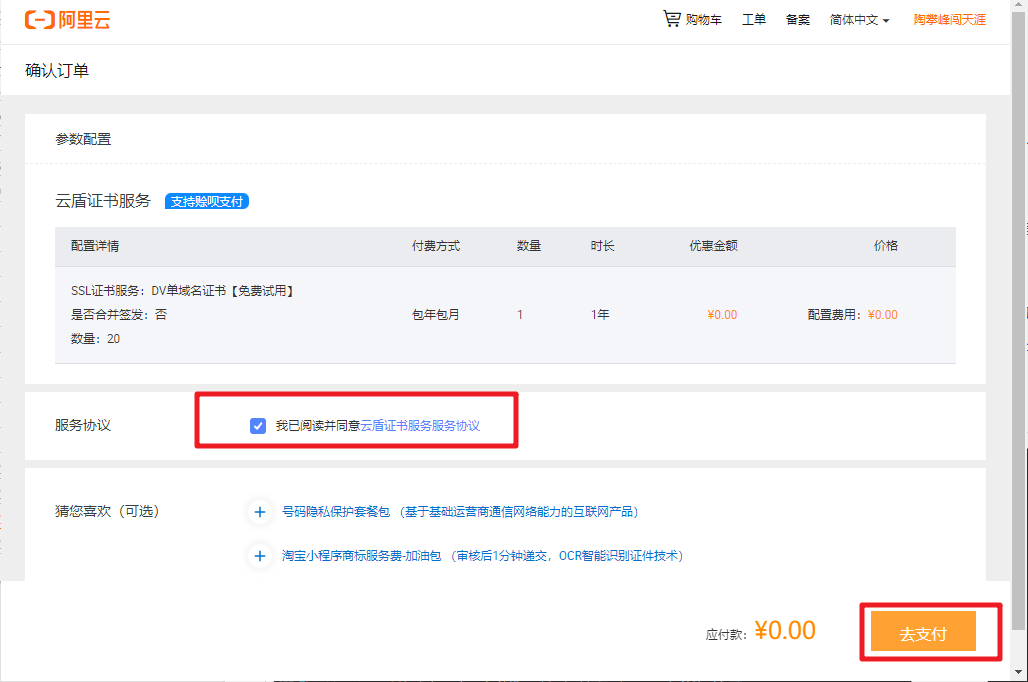Screen dimensions: 1028x682
Task: Add 号码隐私保护套餐包 with plus icon
Action: [260, 512]
